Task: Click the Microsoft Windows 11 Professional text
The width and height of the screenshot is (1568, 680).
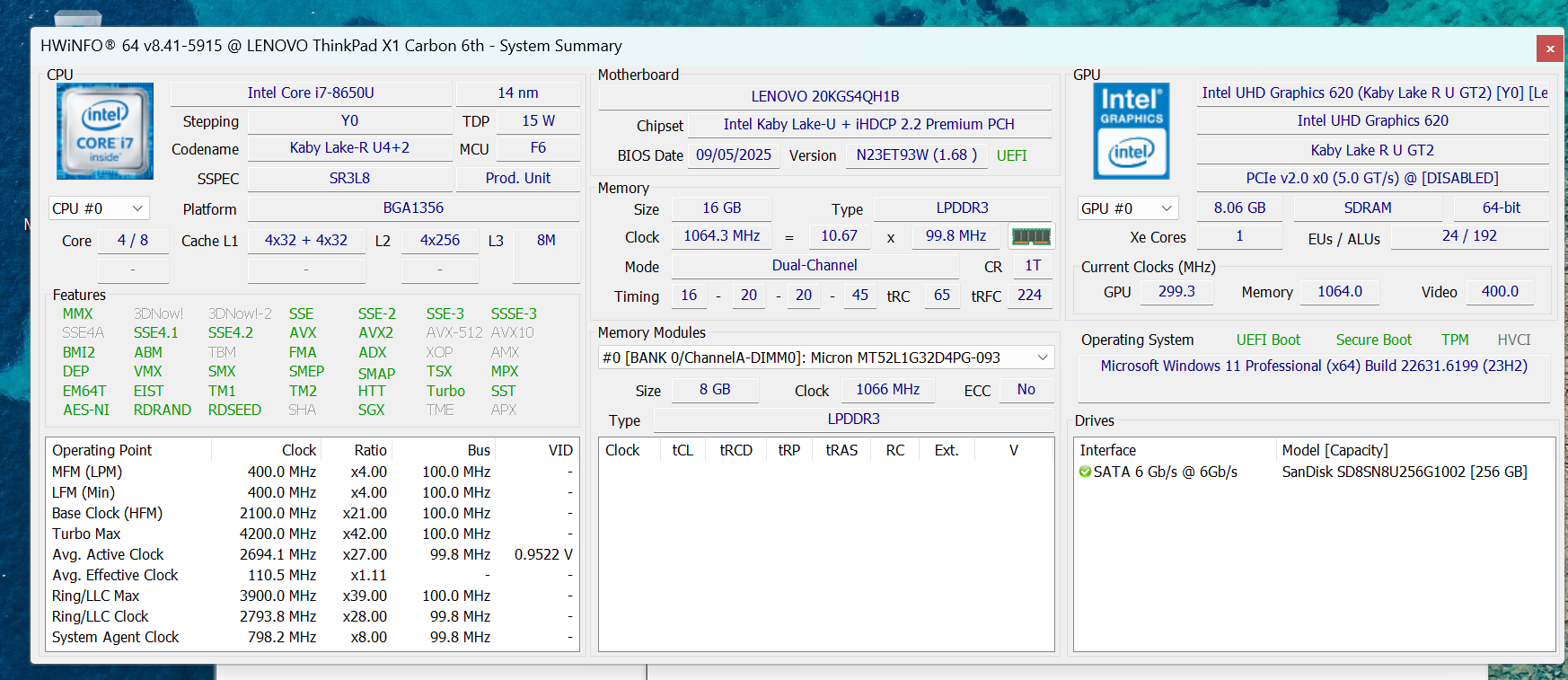Action: 1314,366
